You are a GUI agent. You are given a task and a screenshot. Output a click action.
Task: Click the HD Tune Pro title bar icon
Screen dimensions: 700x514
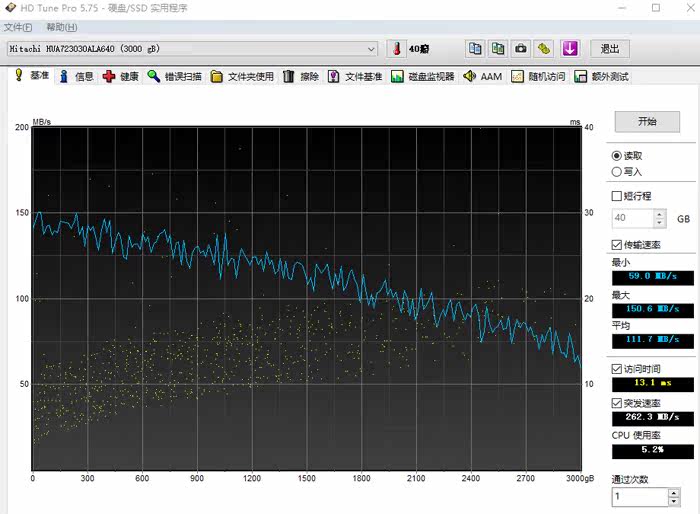click(x=10, y=8)
